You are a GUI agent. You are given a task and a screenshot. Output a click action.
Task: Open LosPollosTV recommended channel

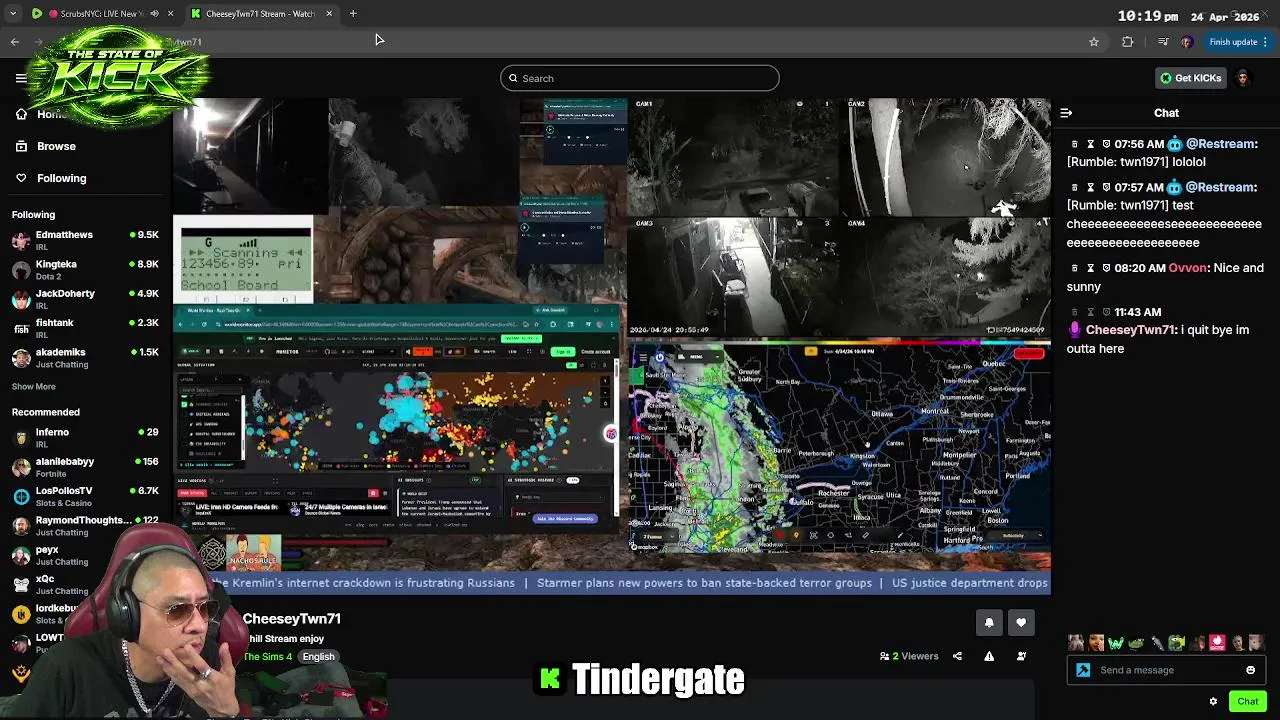pyautogui.click(x=85, y=496)
